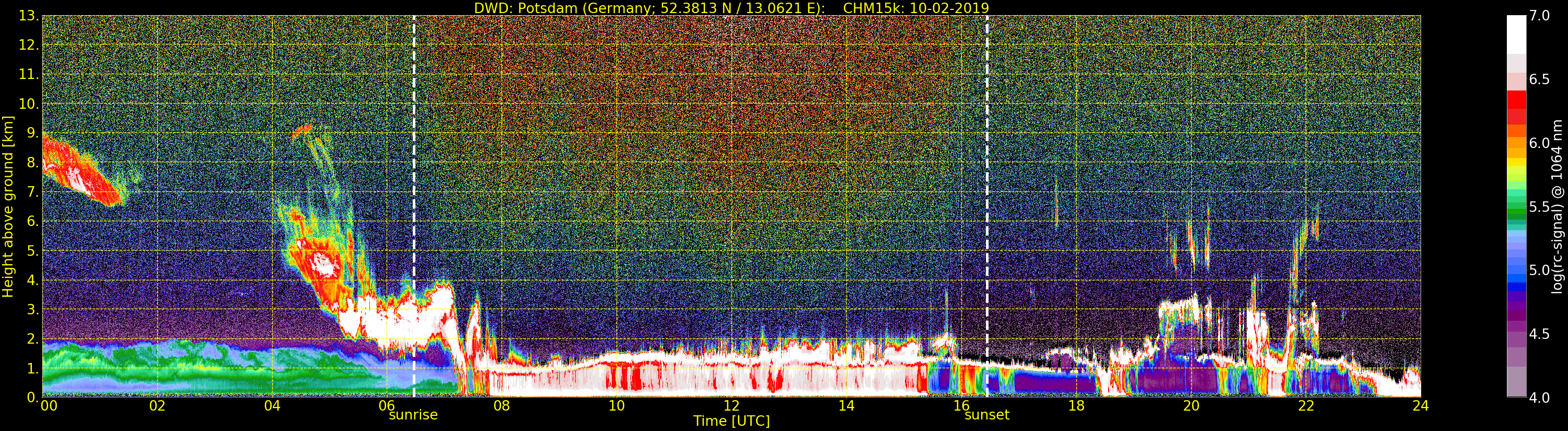Click the time tick label '24'

1420,405
